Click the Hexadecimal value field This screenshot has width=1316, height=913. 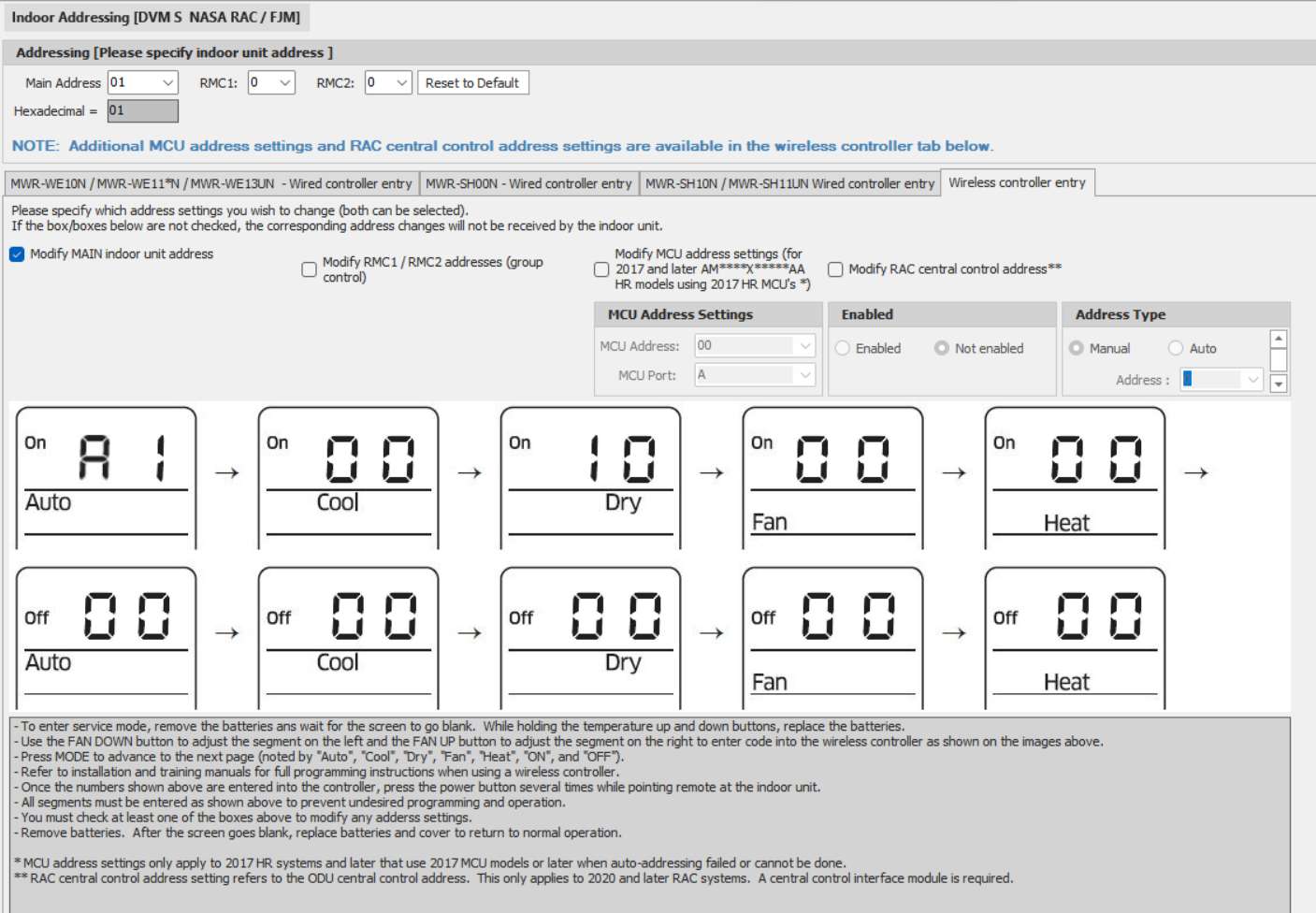pyautogui.click(x=142, y=111)
